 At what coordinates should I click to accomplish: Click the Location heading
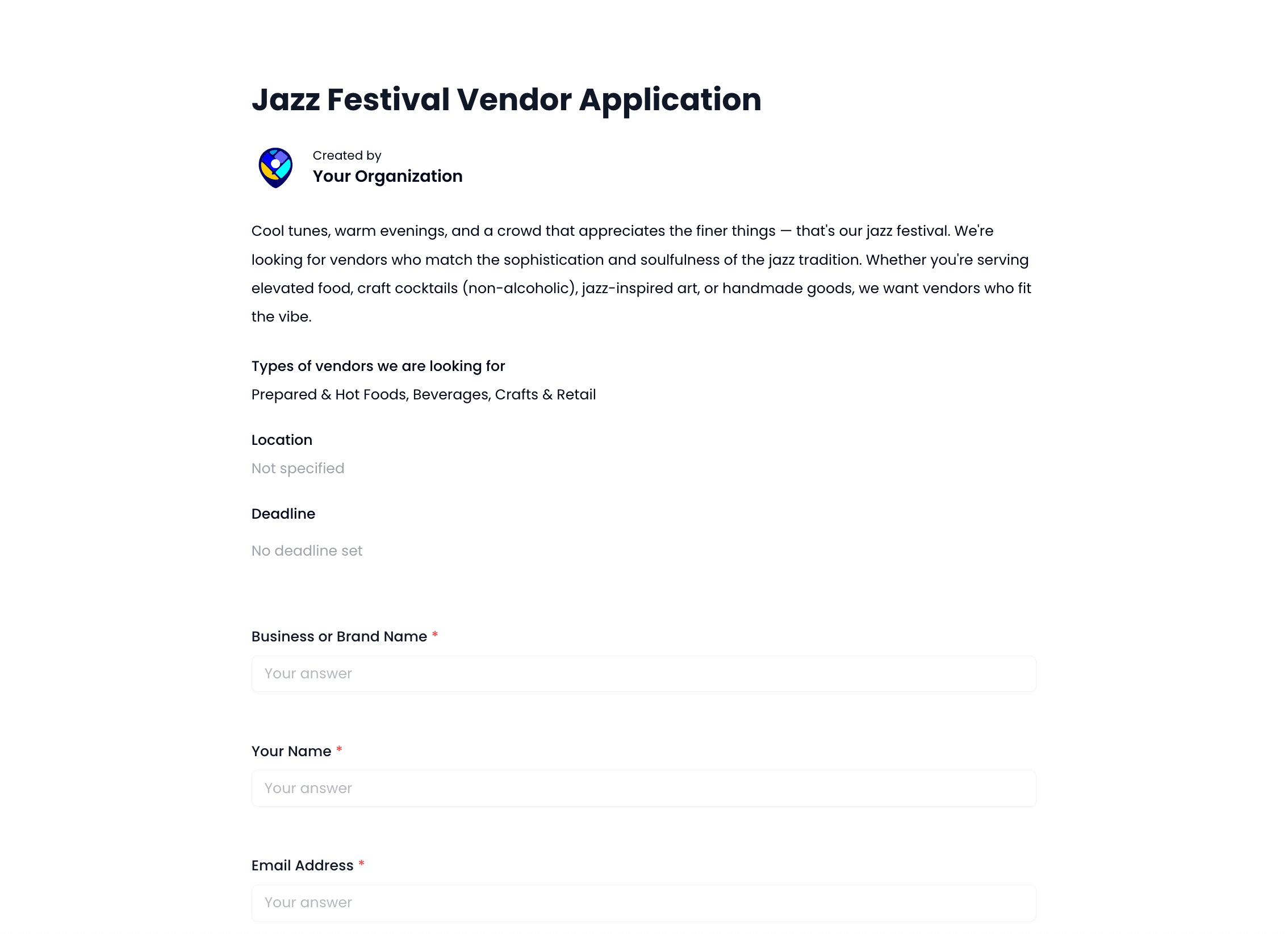click(281, 439)
